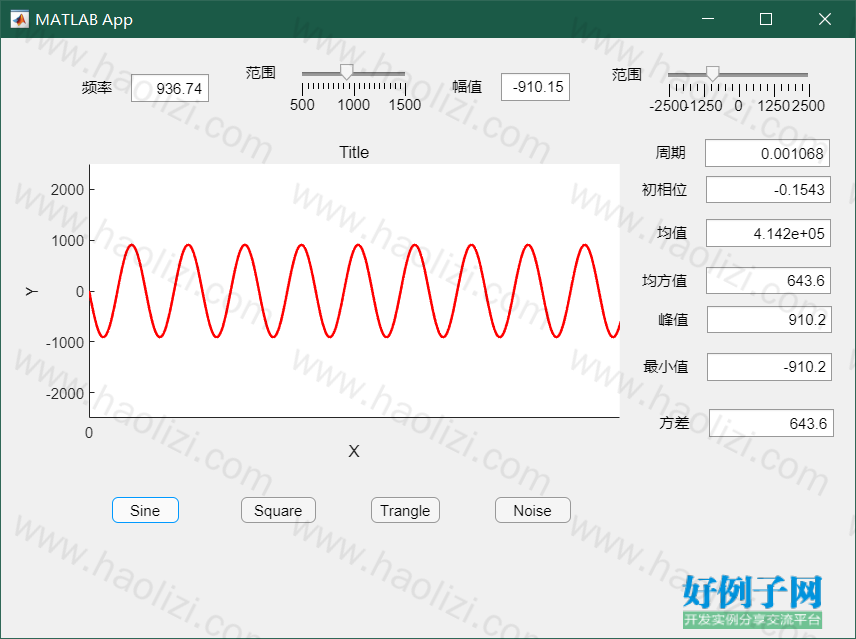Click the 2000 tick label on Y axis

coord(67,190)
